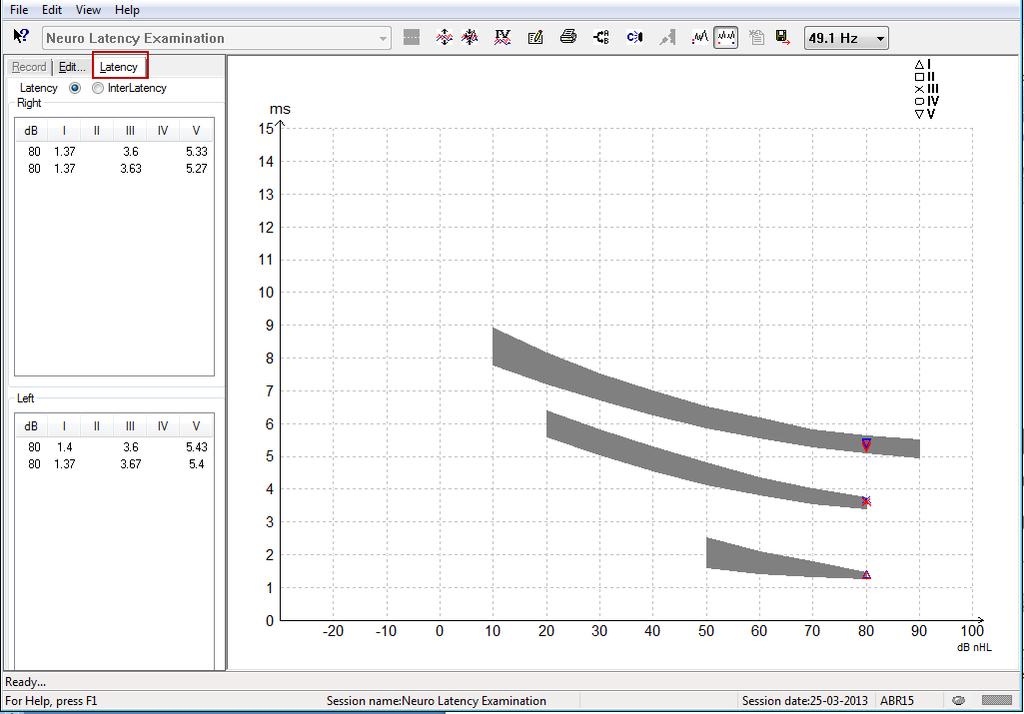Click the Ready... status text

pyautogui.click(x=25, y=682)
